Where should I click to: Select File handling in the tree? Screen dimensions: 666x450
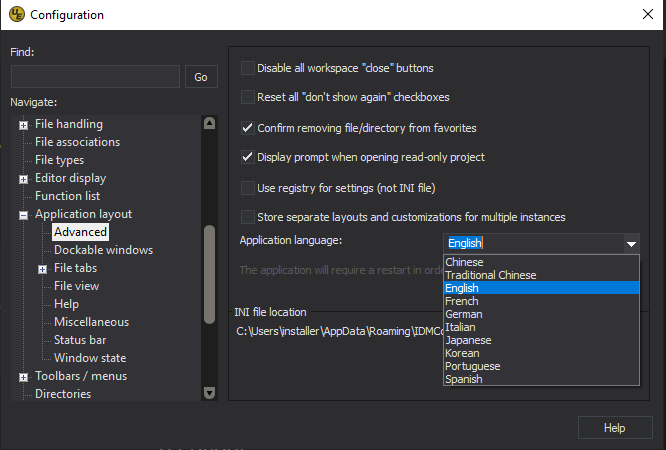(69, 124)
